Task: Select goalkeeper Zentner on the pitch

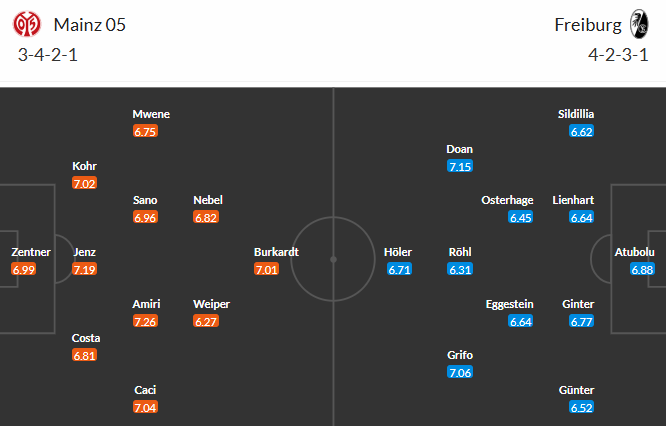Action: (x=31, y=252)
